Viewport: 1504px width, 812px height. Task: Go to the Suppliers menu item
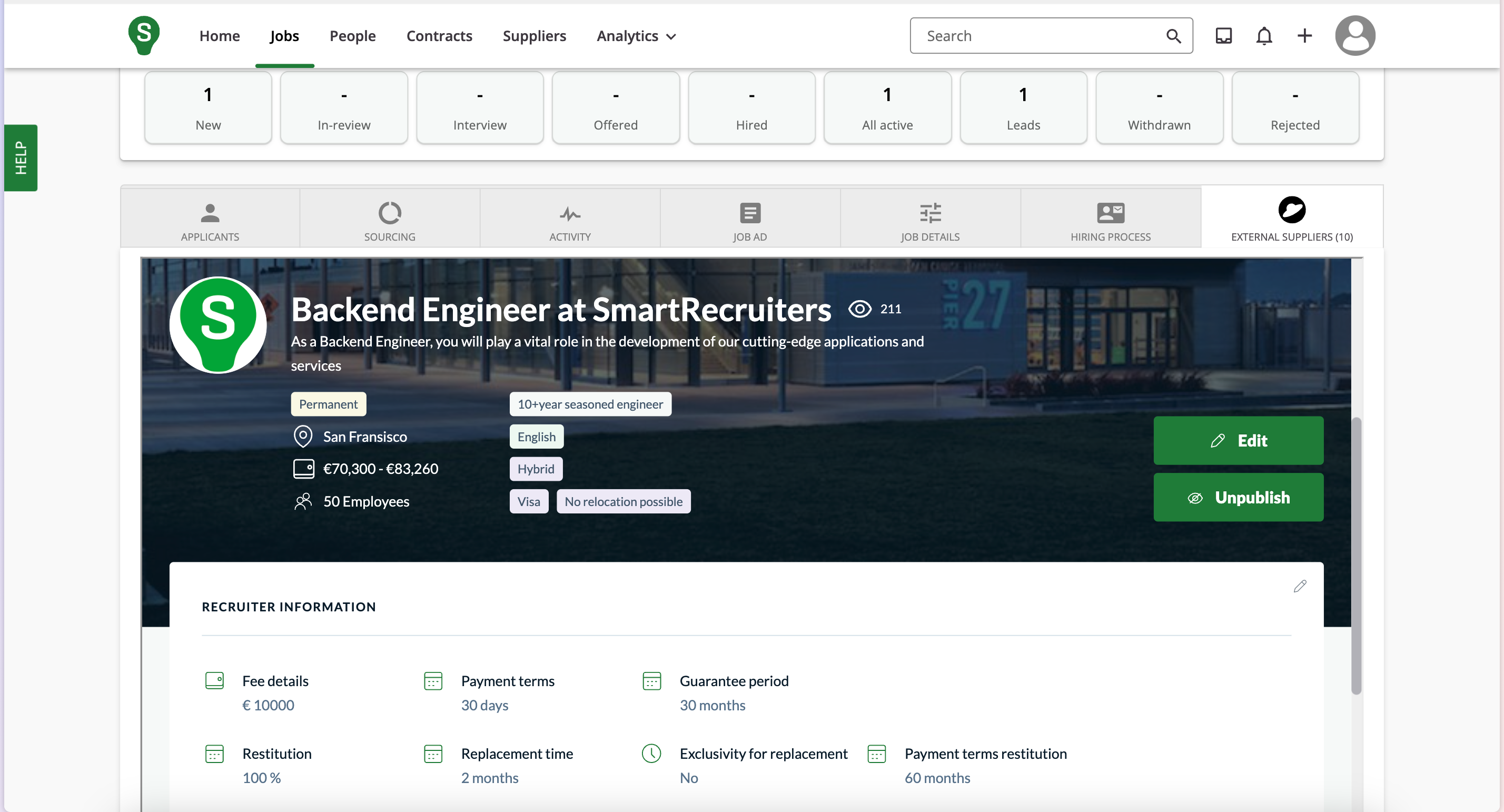[x=533, y=36]
